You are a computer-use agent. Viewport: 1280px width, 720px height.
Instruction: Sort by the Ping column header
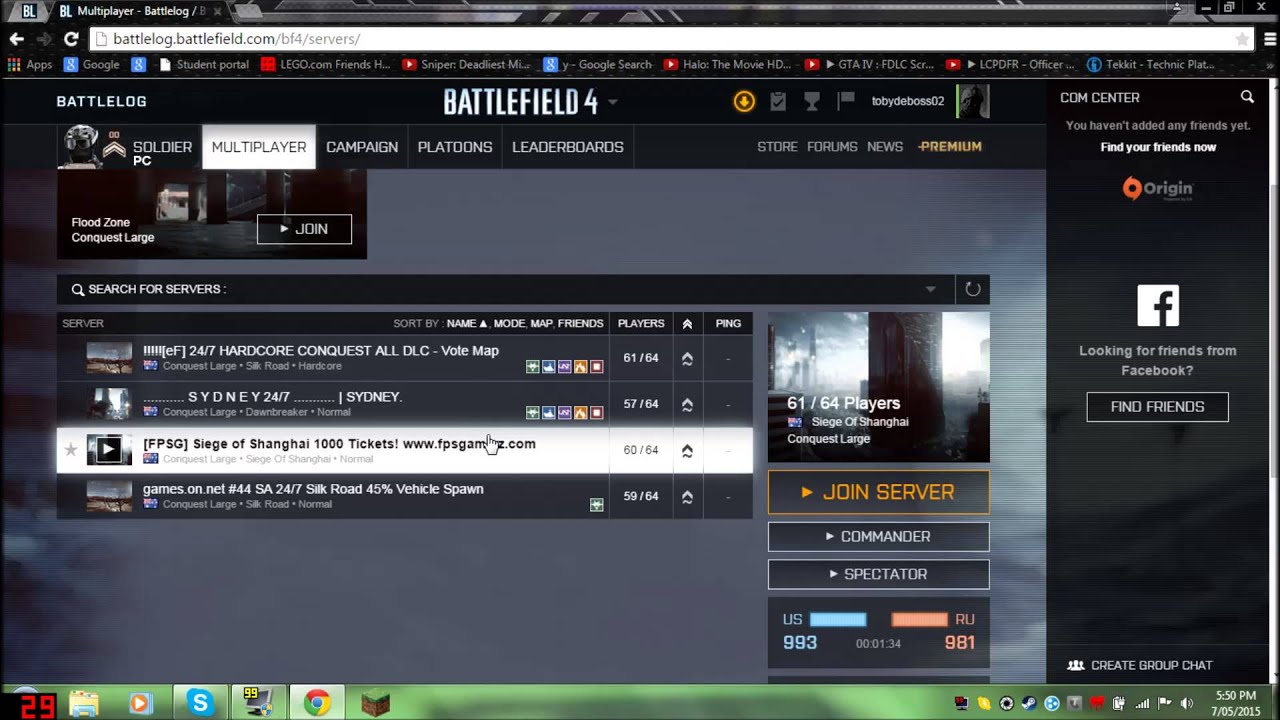[728, 323]
